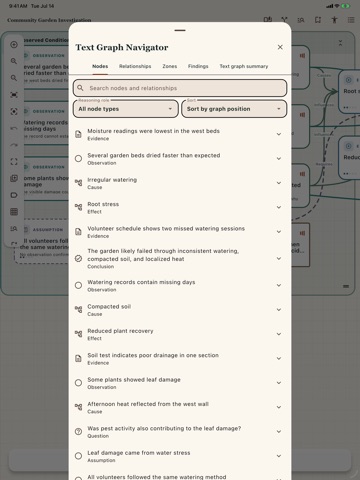Click the Reduced recovery node card in background graph
This screenshot has height=480, width=360.
point(349,158)
